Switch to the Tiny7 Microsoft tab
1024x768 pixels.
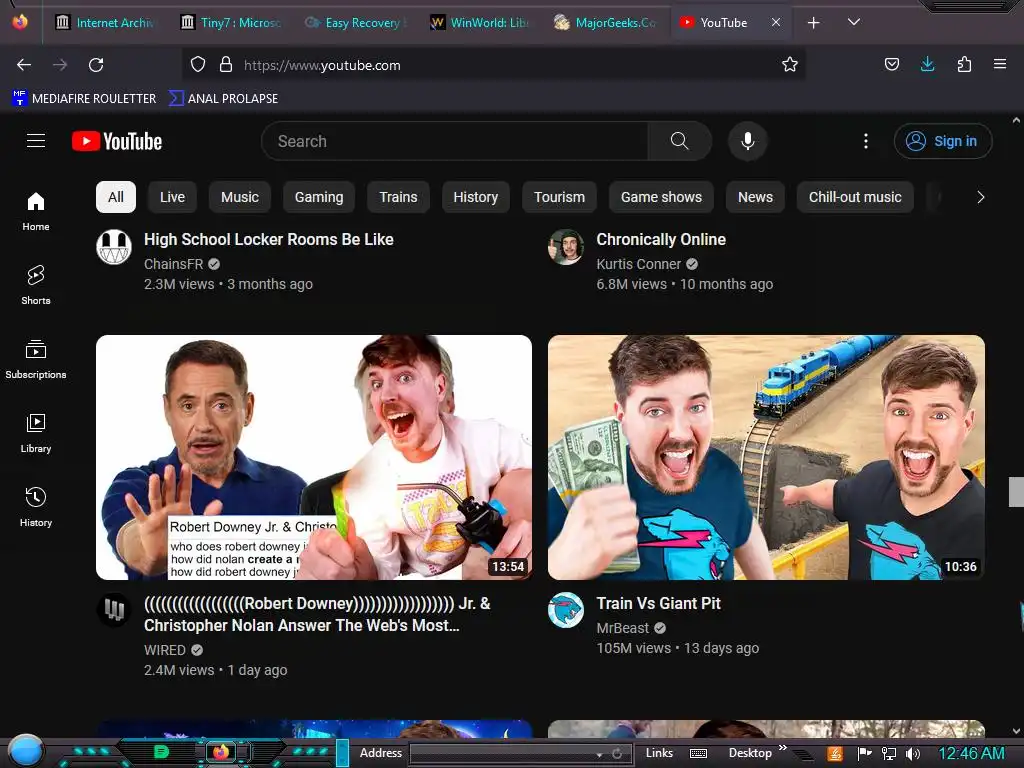click(231, 22)
